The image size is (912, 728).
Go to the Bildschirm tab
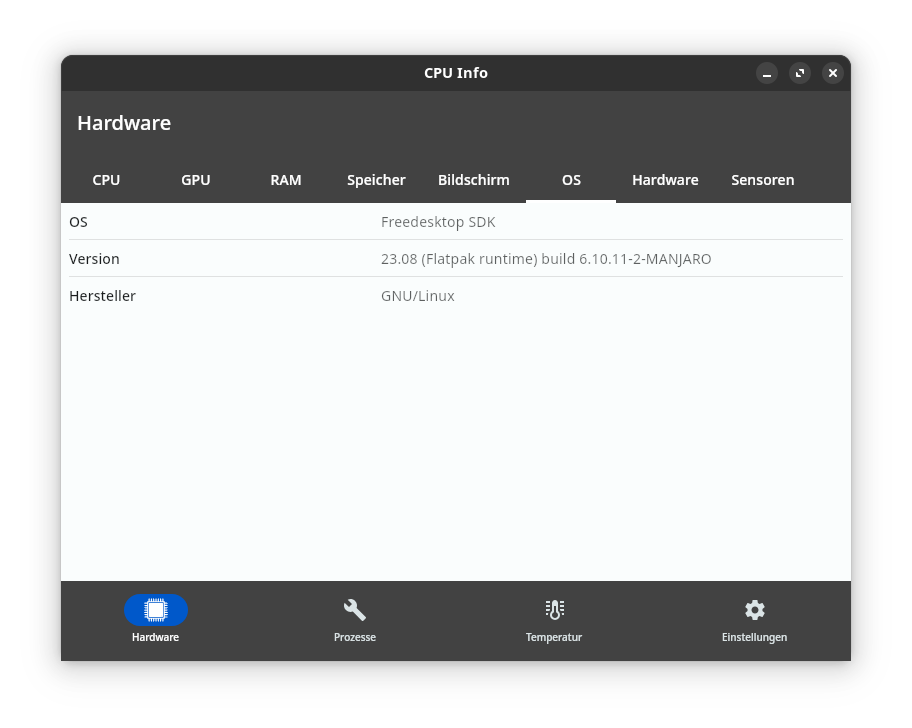pyautogui.click(x=474, y=180)
